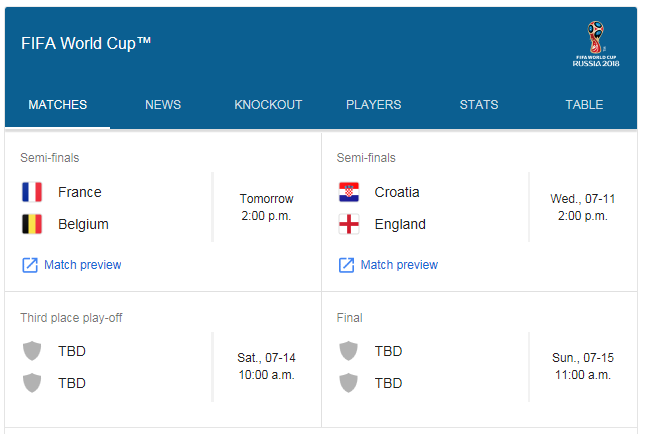This screenshot has height=434, width=649.
Task: Go to the STATS tab
Action: coord(479,105)
